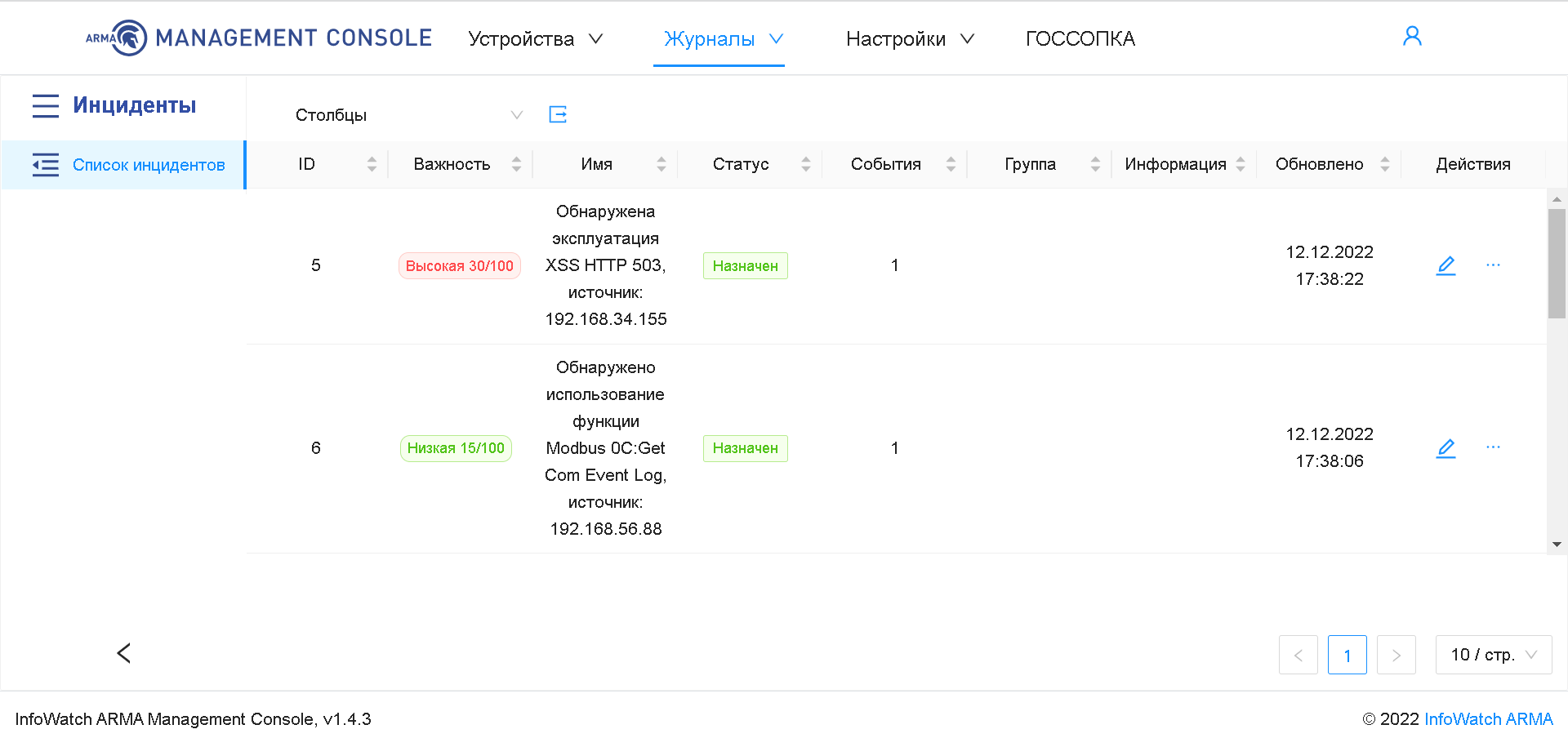The height and width of the screenshot is (747, 1568).
Task: Sort table by ID column
Action: coord(372,164)
